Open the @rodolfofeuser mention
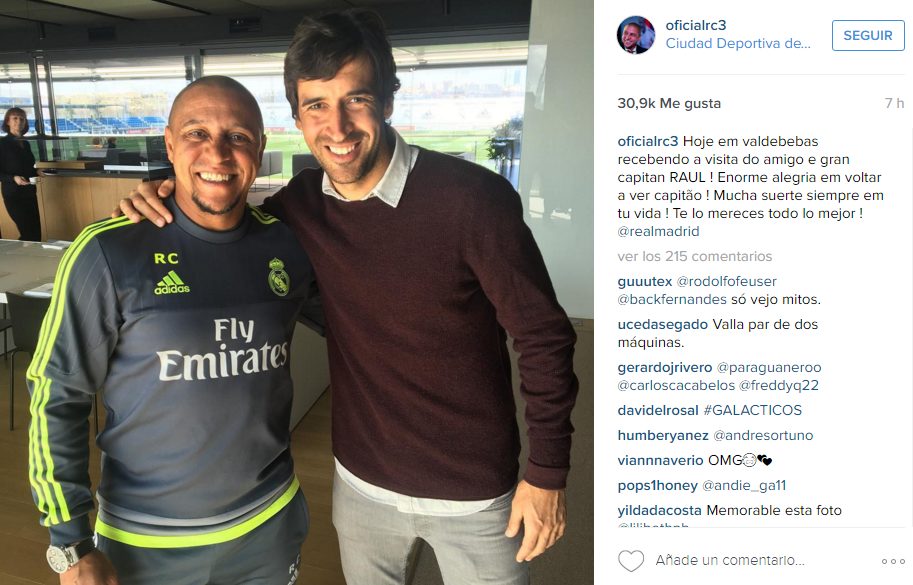This screenshot has height=585, width=913. 726,281
